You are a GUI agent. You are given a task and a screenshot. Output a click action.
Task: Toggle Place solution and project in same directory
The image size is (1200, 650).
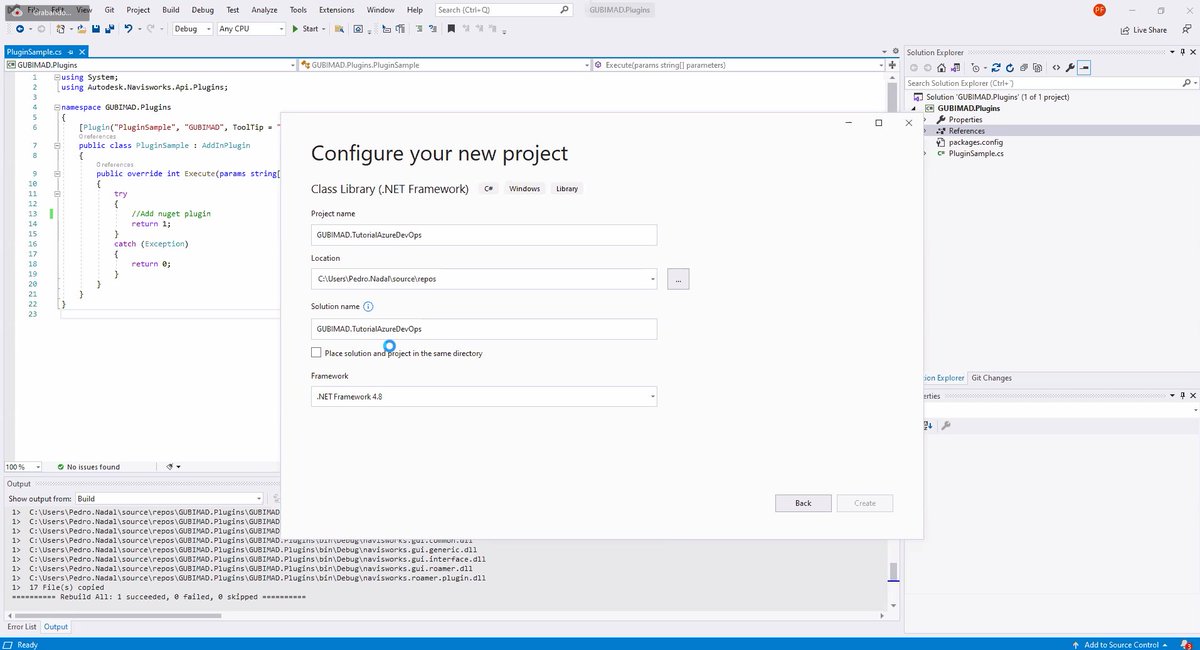(316, 353)
